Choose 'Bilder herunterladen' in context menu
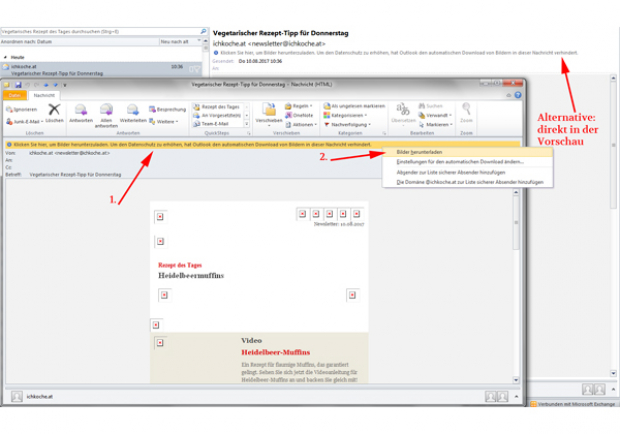The height and width of the screenshot is (434, 620). coord(420,152)
